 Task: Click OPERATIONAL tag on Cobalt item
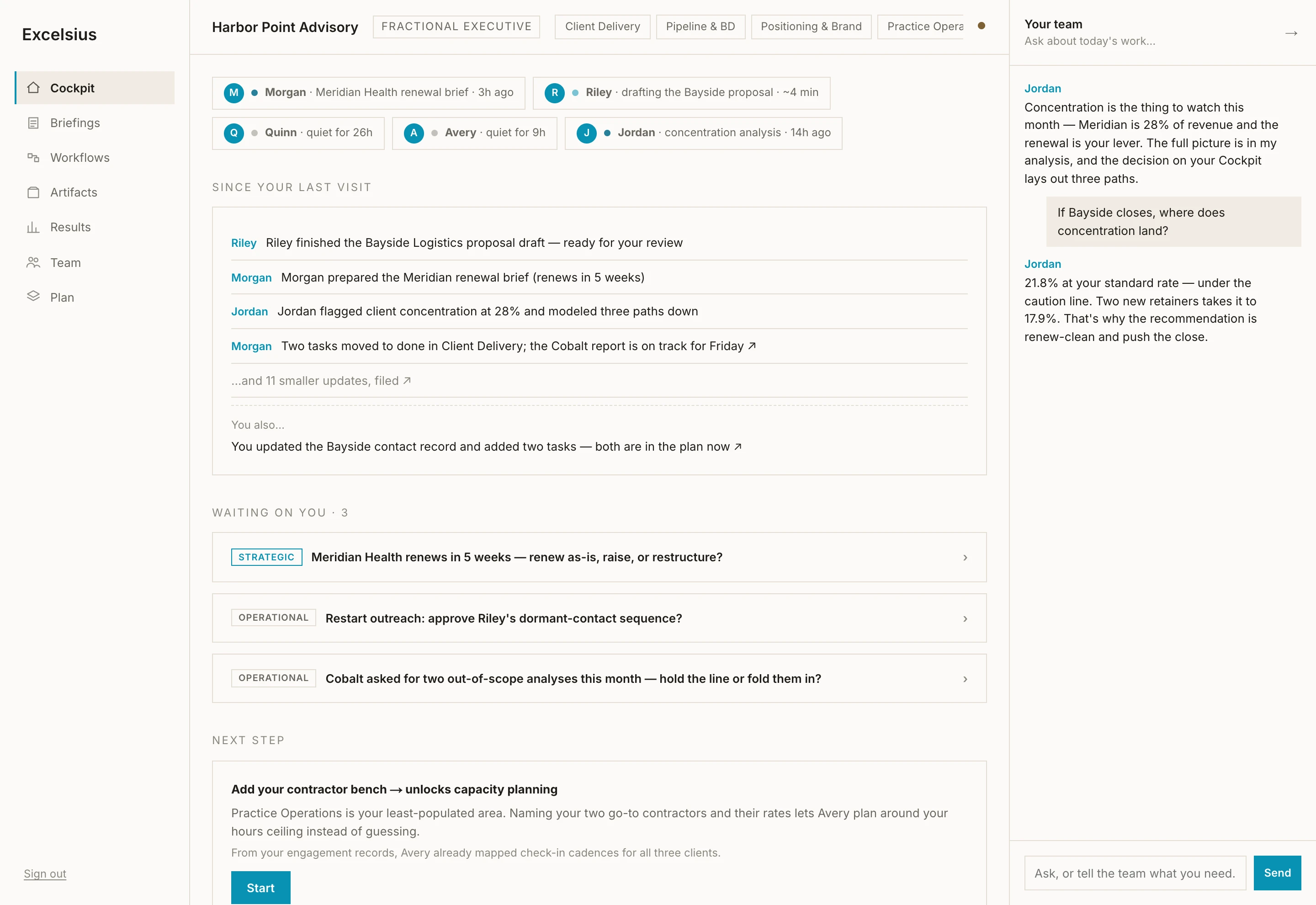point(273,678)
